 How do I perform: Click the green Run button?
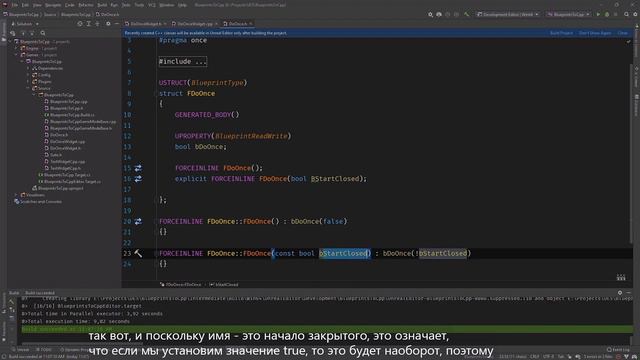tap(598, 14)
